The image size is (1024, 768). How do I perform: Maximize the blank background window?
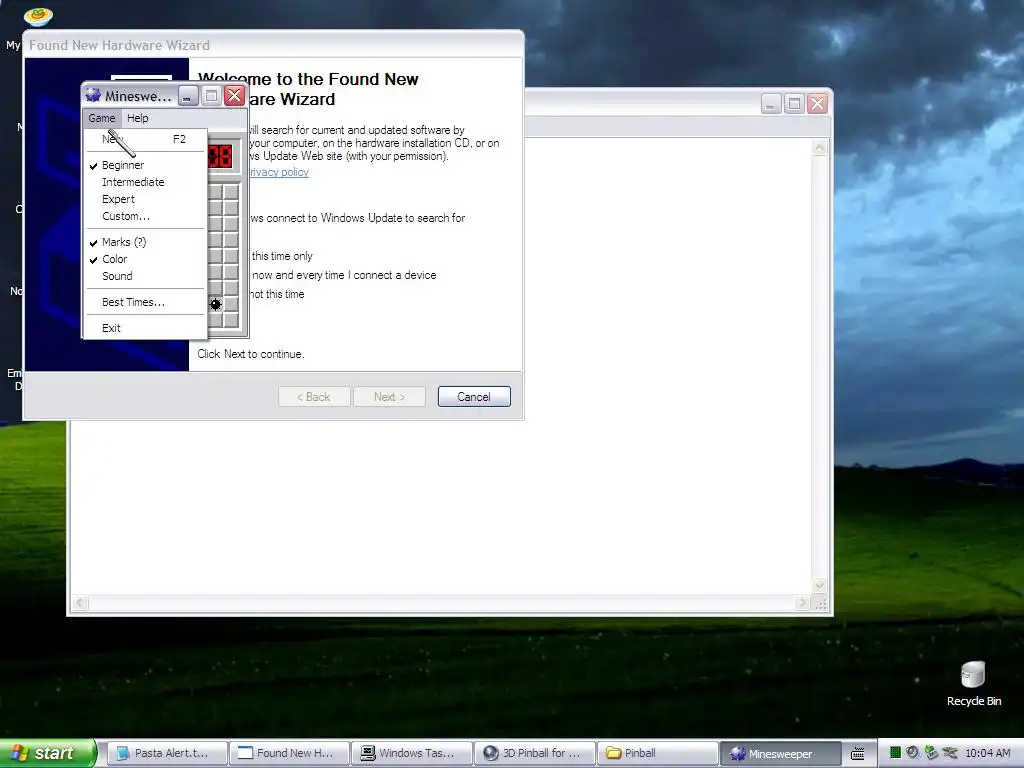(794, 103)
